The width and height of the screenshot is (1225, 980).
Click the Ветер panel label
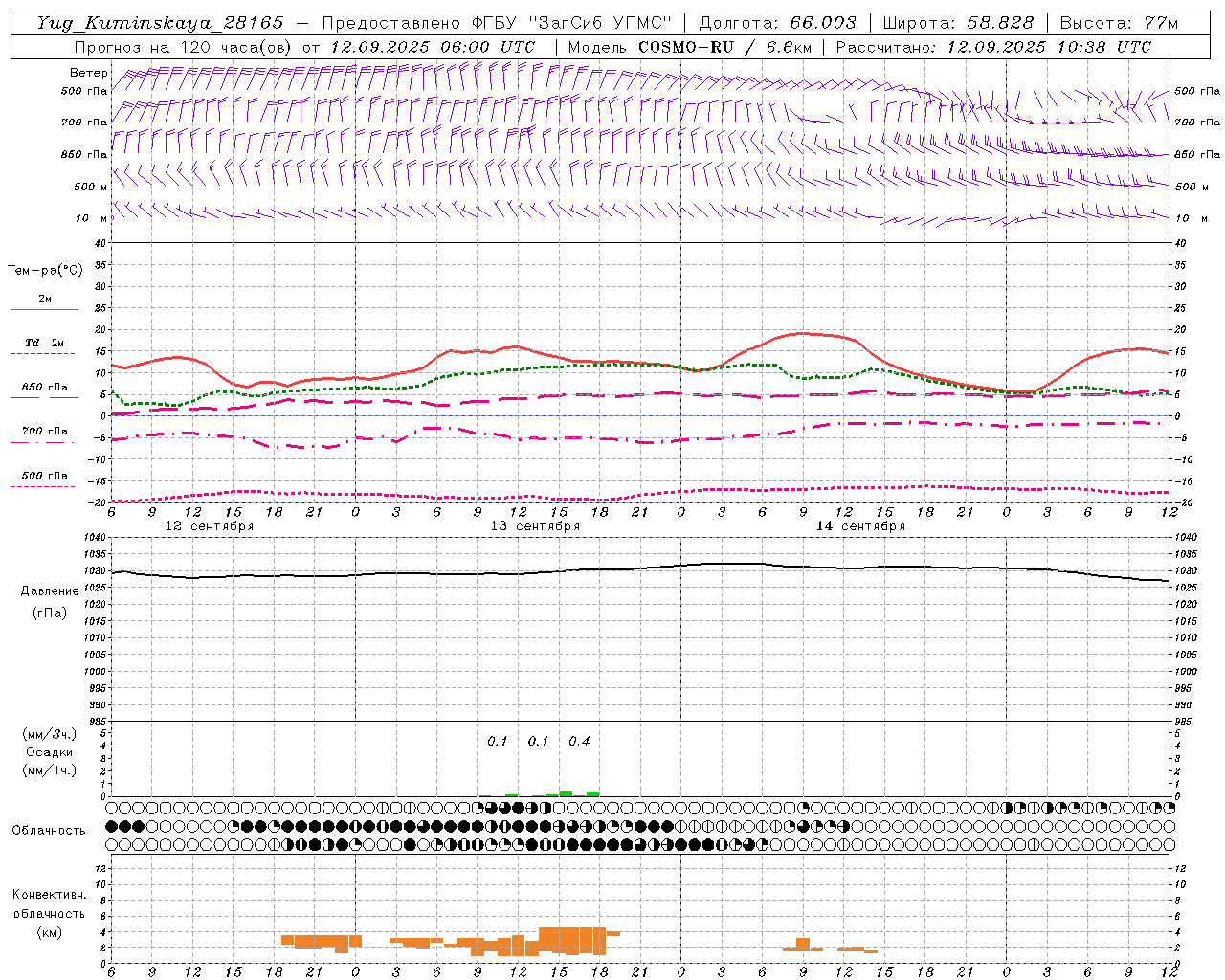tap(88, 73)
